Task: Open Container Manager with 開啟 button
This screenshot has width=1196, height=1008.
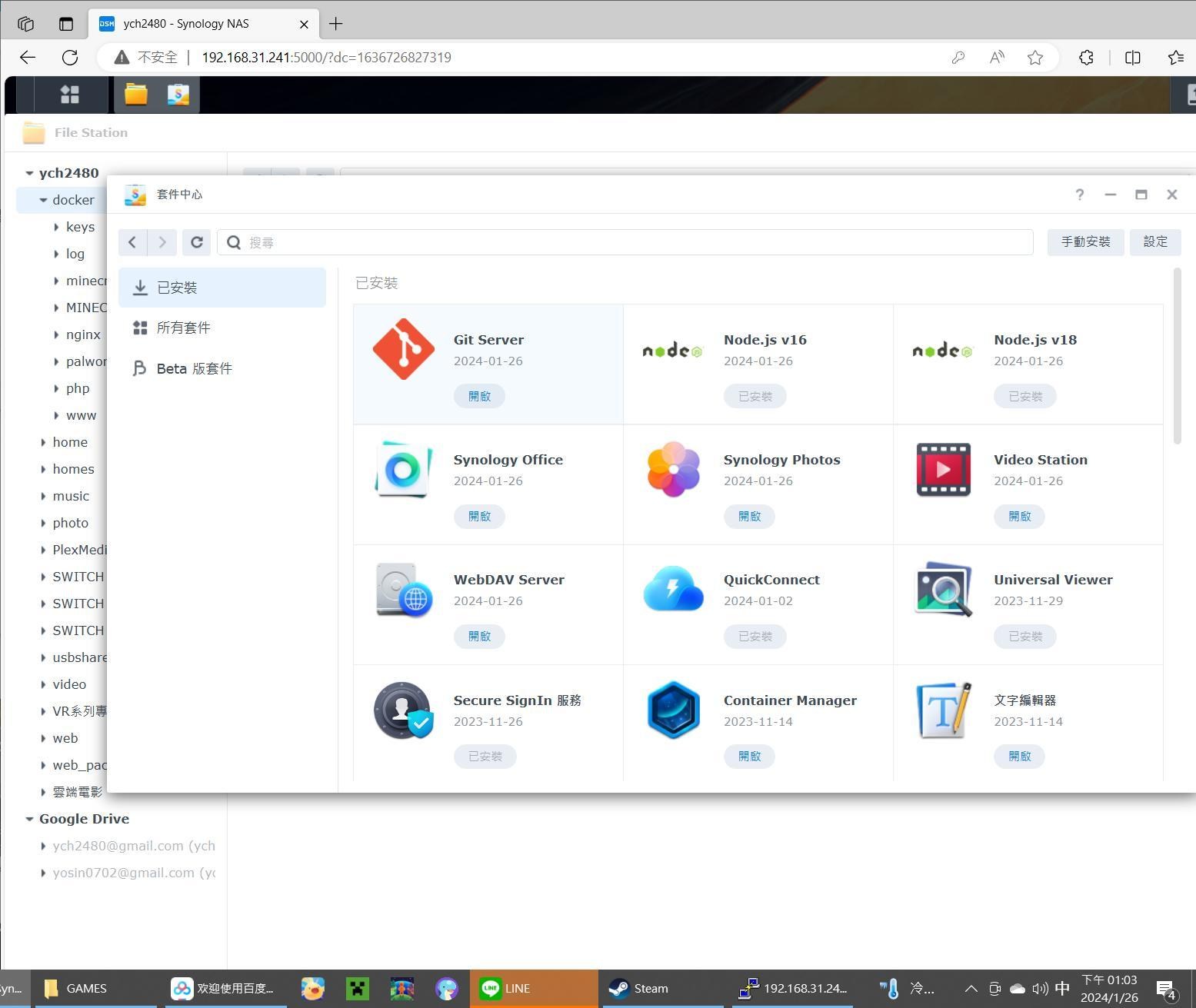Action: coord(749,757)
